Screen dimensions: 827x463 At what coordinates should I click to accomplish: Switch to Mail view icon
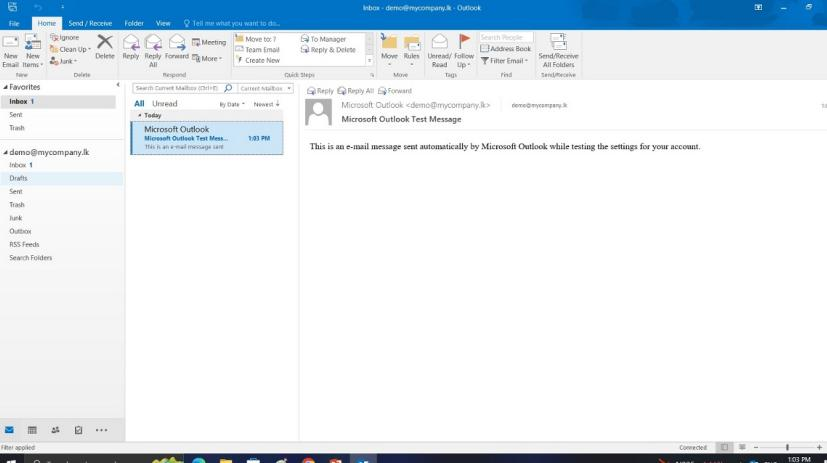click(x=9, y=430)
